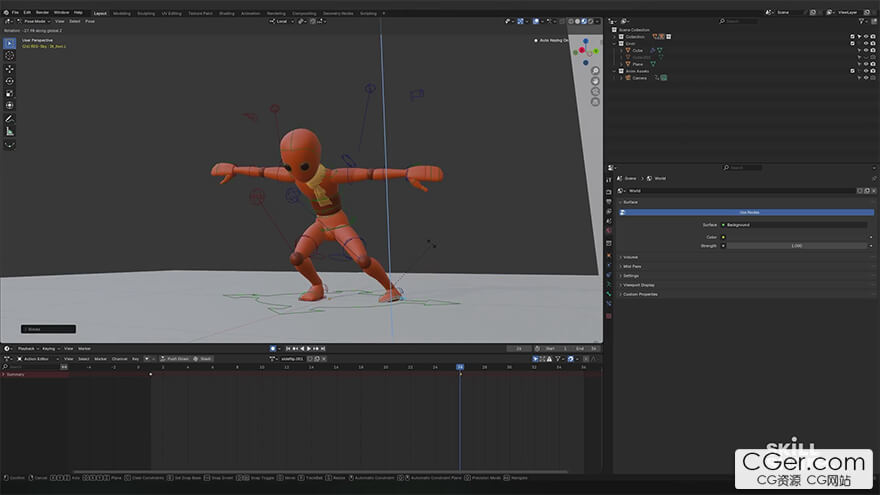The image size is (880, 495).
Task: Switch to wireframe viewport shading
Action: (571, 21)
